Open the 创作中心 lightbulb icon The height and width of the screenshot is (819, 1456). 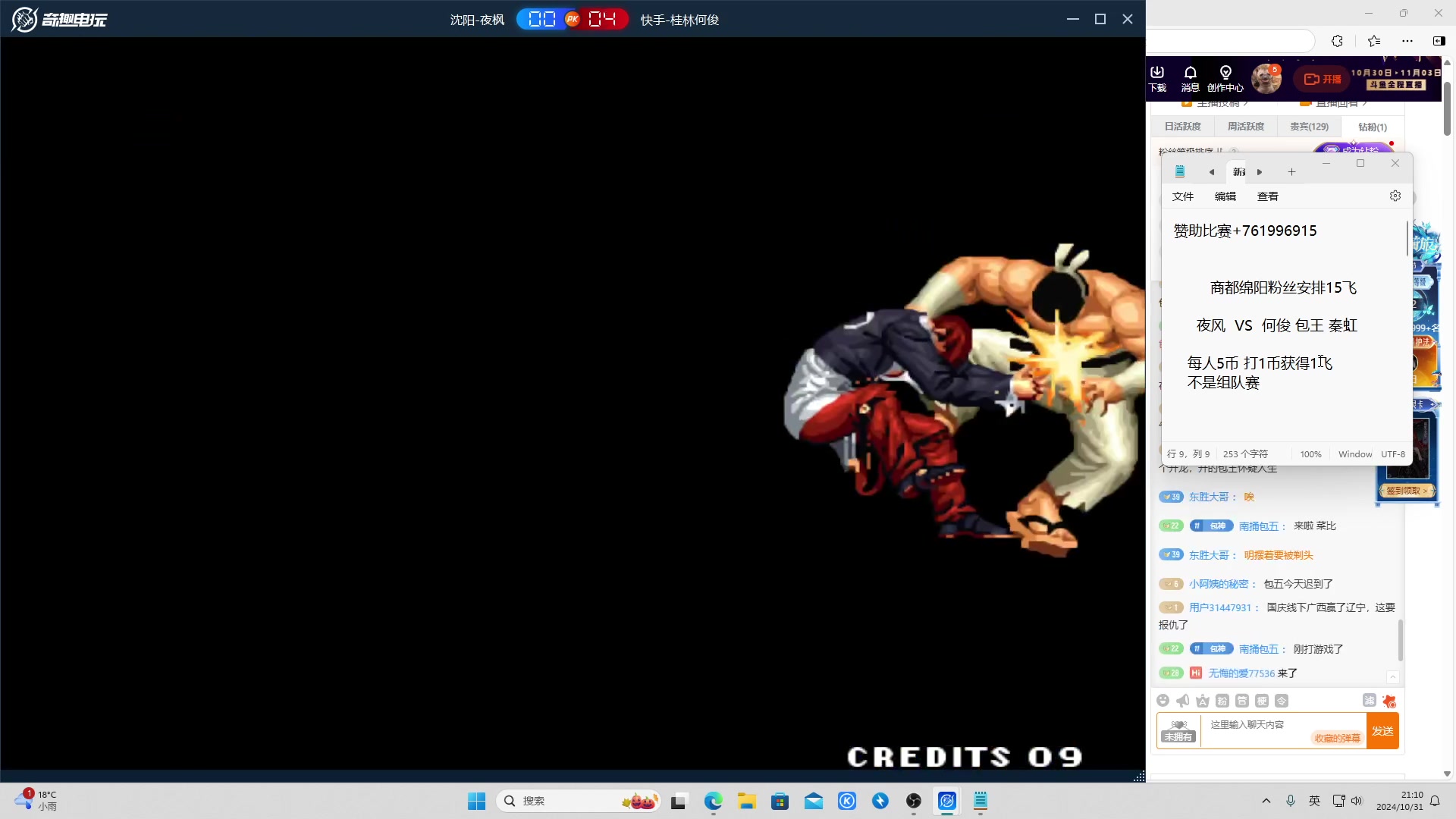pyautogui.click(x=1225, y=79)
